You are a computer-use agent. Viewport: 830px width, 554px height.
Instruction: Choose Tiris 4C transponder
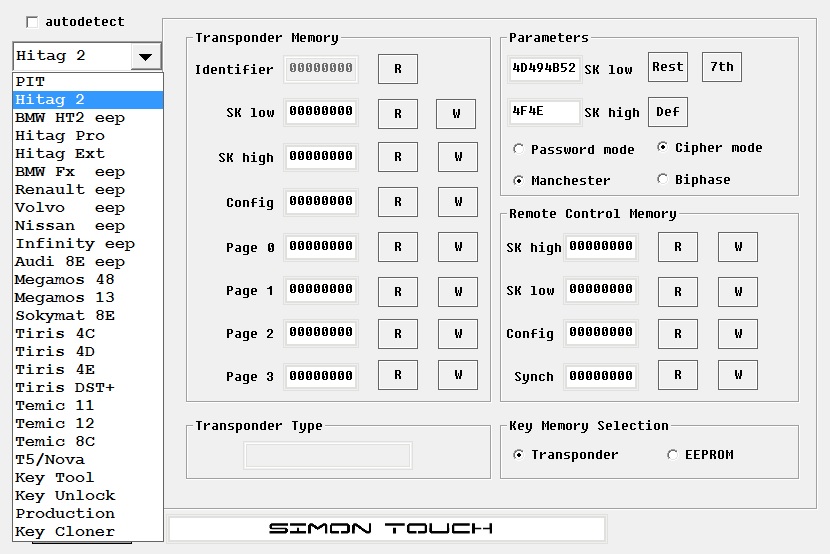coord(88,334)
